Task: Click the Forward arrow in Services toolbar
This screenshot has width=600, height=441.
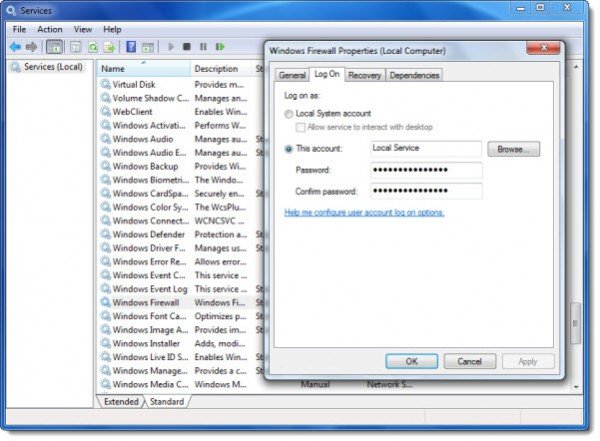Action: coord(31,47)
